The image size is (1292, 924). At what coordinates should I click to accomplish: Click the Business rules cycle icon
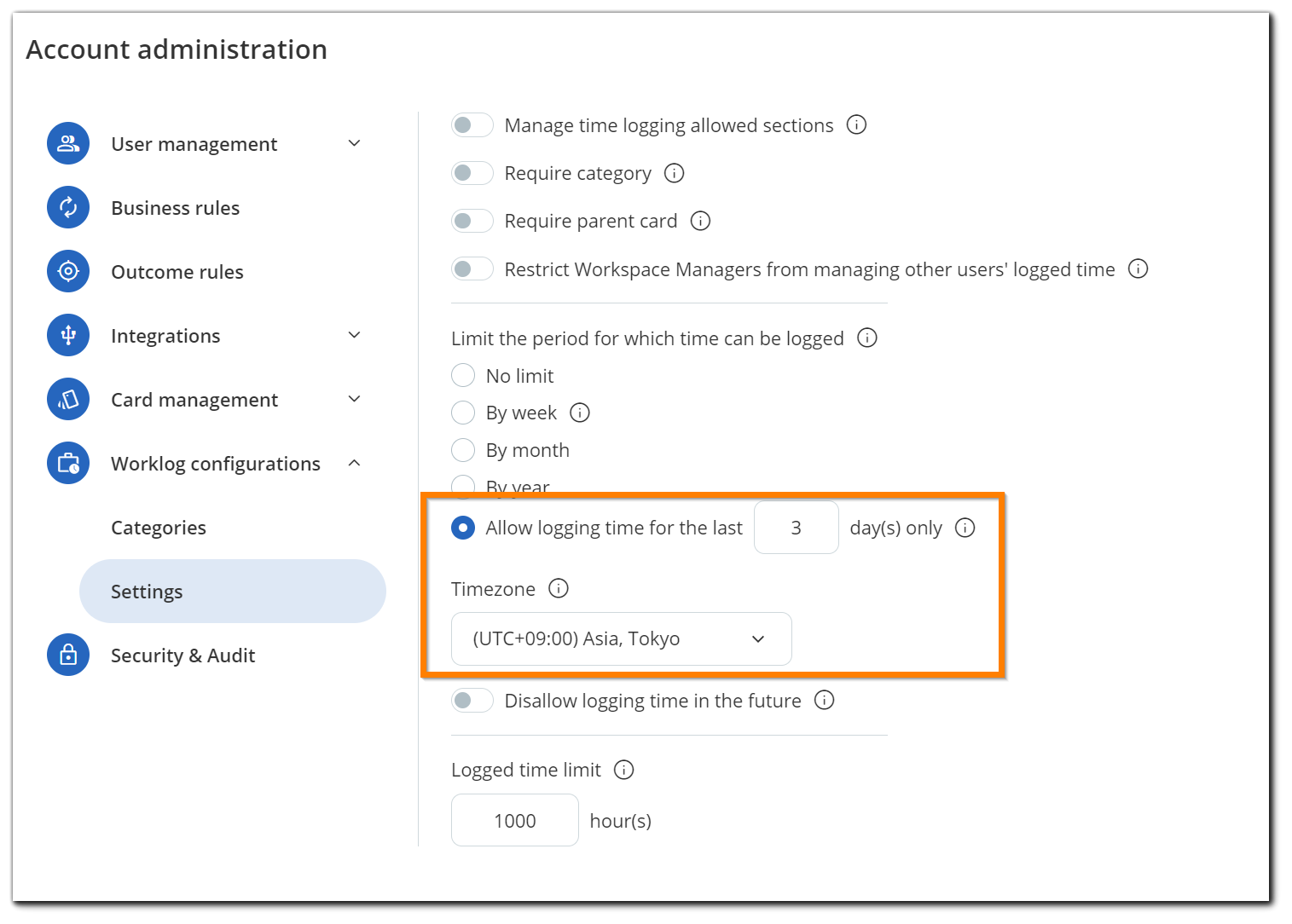tap(68, 207)
